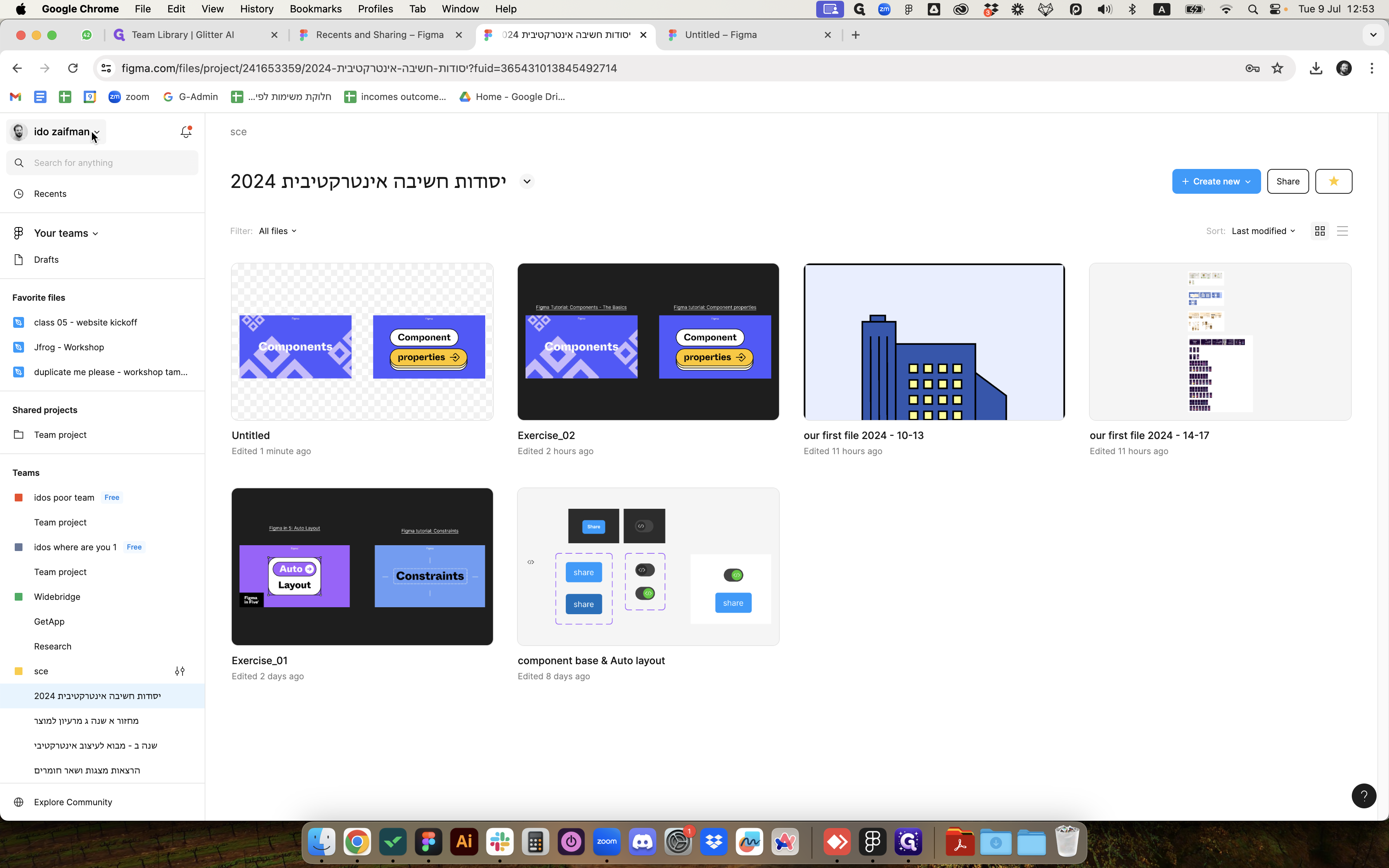Switch to list view of files

pos(1342,231)
